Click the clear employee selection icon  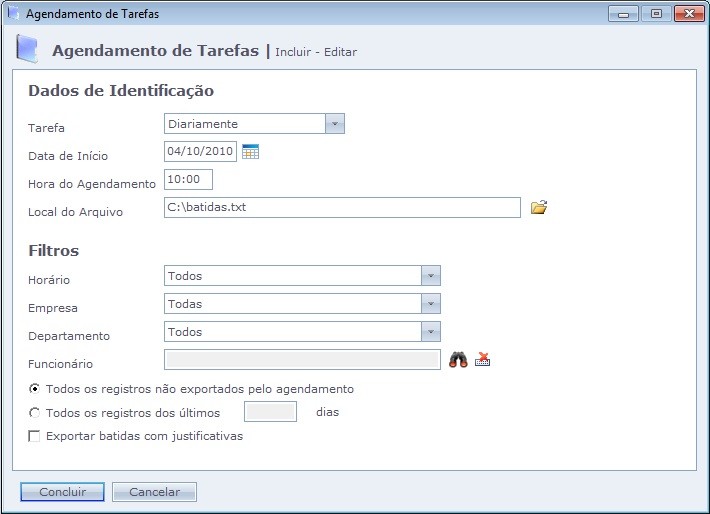[483, 360]
